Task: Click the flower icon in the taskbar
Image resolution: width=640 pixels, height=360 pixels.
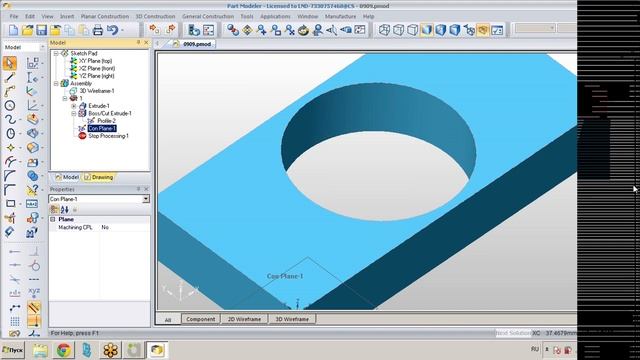Action: [111, 350]
